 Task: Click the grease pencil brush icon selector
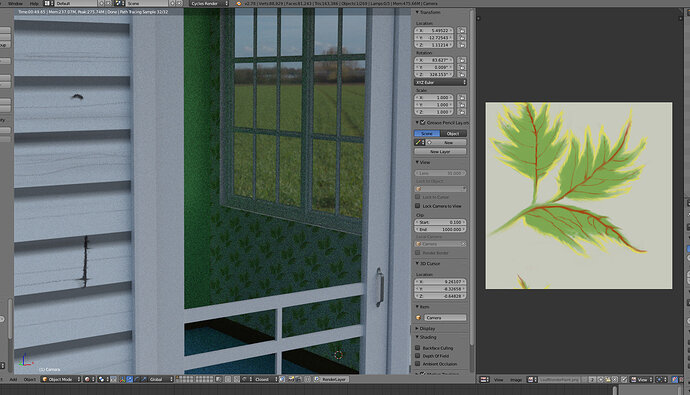point(419,143)
